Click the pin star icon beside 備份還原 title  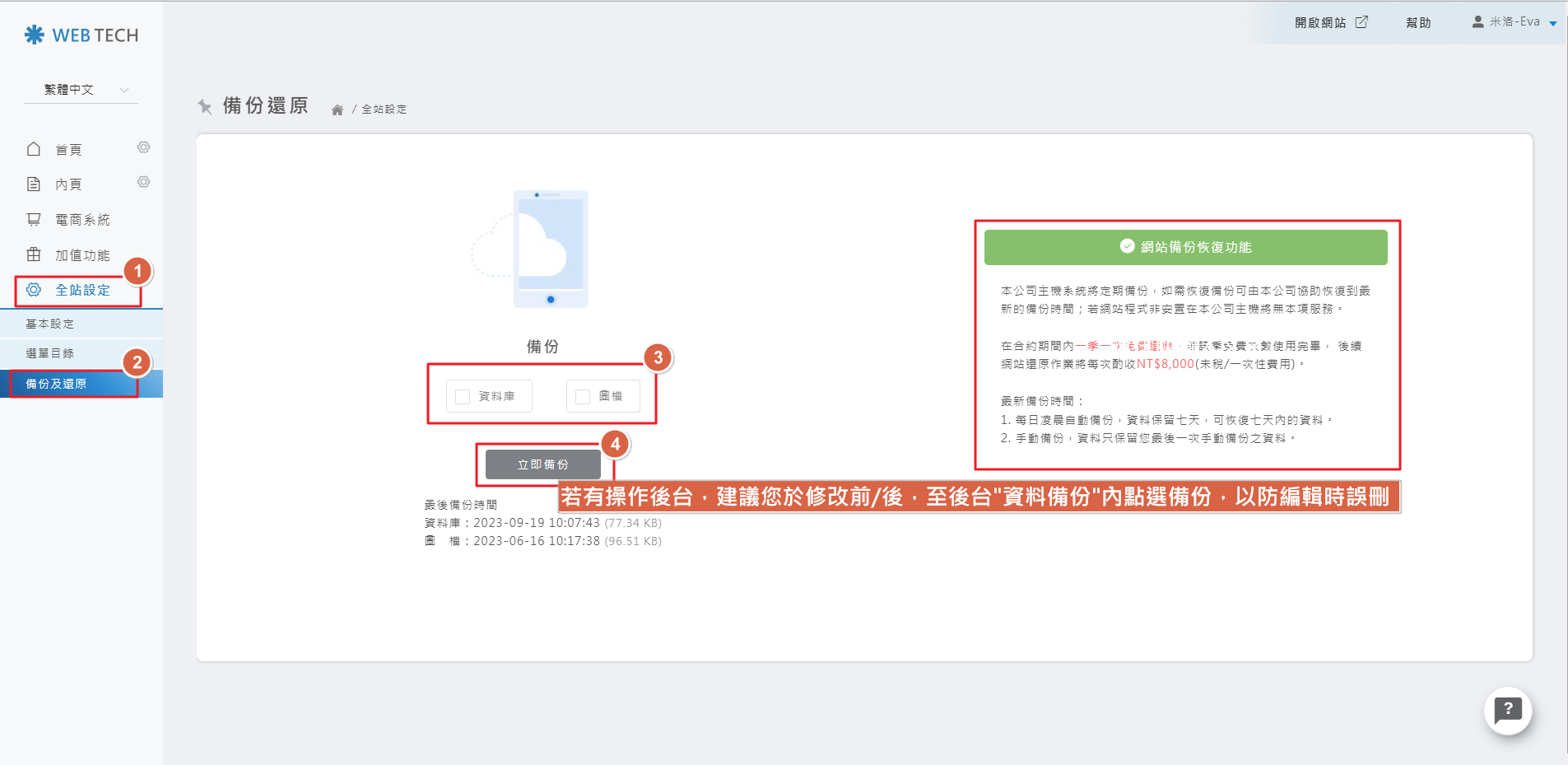[x=205, y=106]
